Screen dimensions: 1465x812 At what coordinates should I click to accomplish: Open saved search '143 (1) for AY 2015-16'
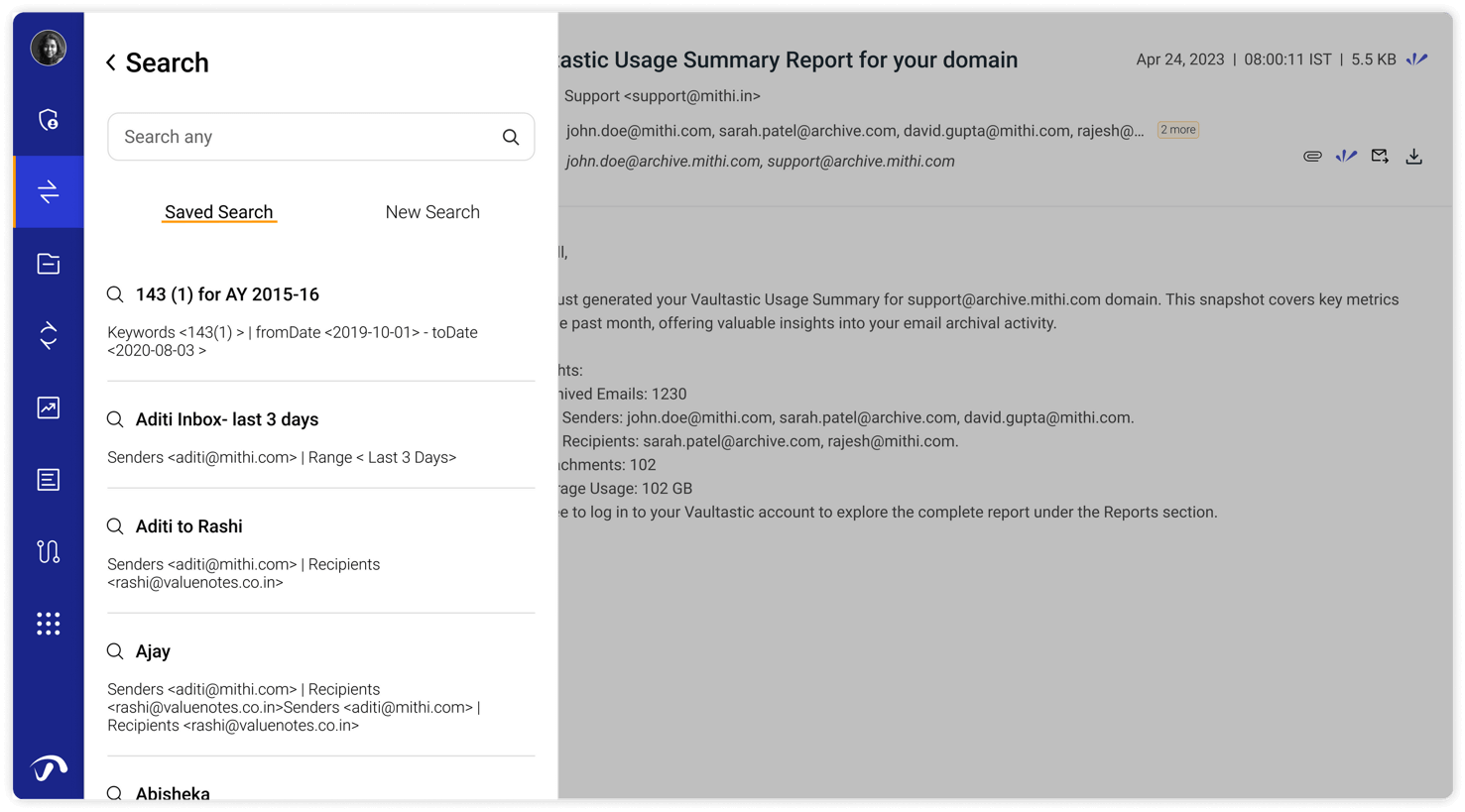(x=227, y=294)
